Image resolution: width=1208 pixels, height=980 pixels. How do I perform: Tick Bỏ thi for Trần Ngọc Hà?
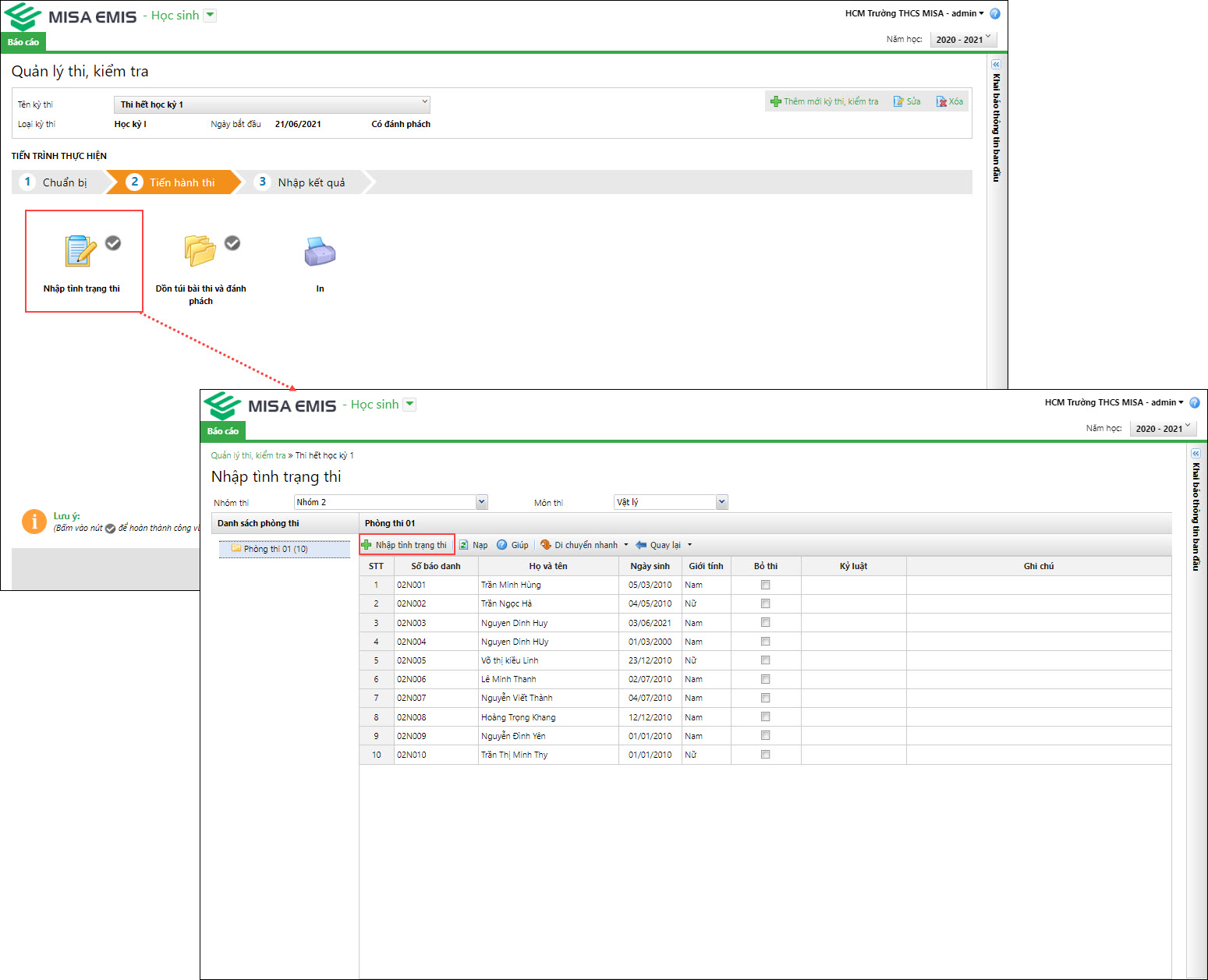point(765,603)
